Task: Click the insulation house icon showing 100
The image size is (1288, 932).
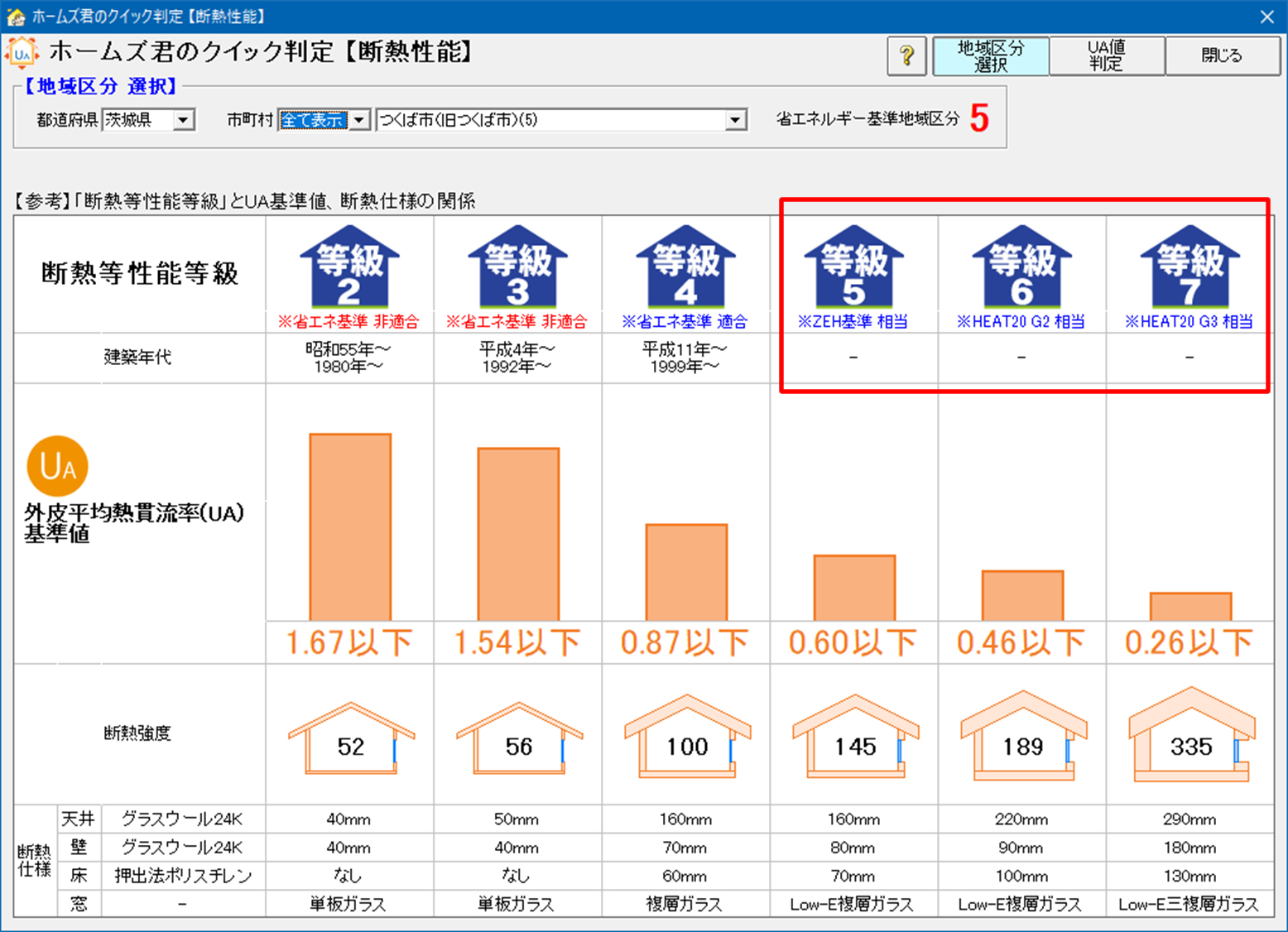Action: pyautogui.click(x=687, y=737)
